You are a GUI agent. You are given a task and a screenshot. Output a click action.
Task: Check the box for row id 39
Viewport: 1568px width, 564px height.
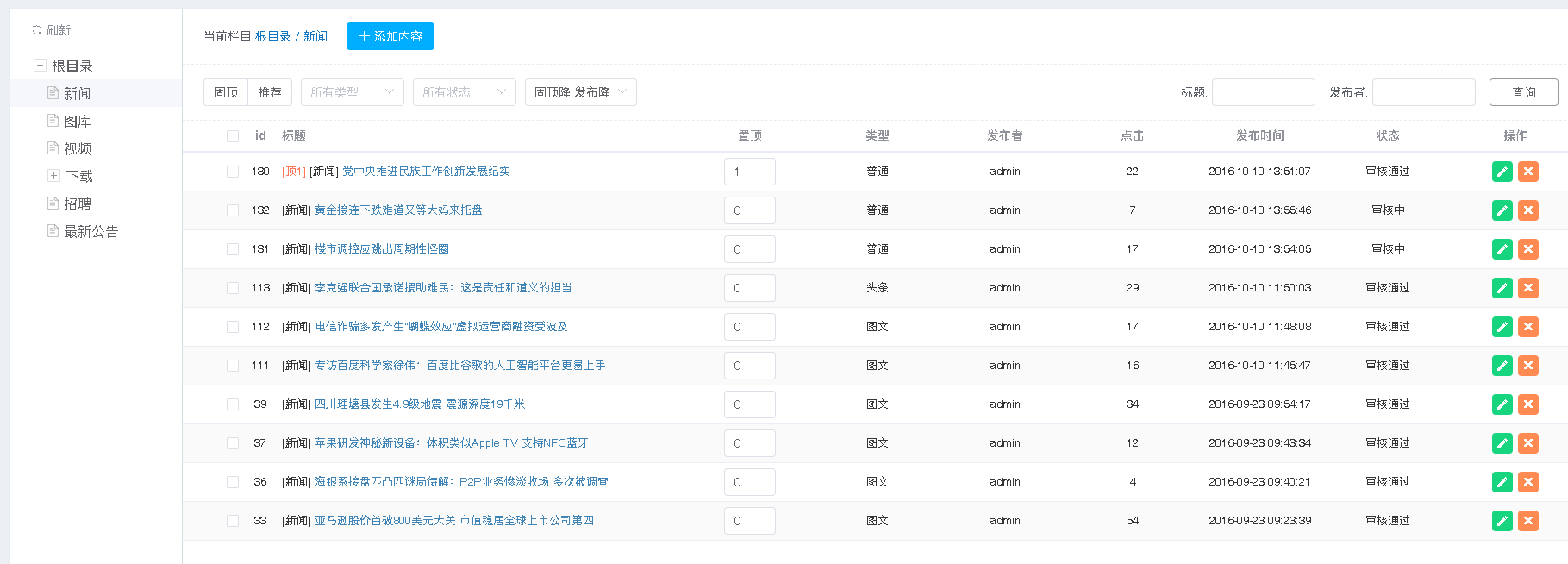click(233, 404)
